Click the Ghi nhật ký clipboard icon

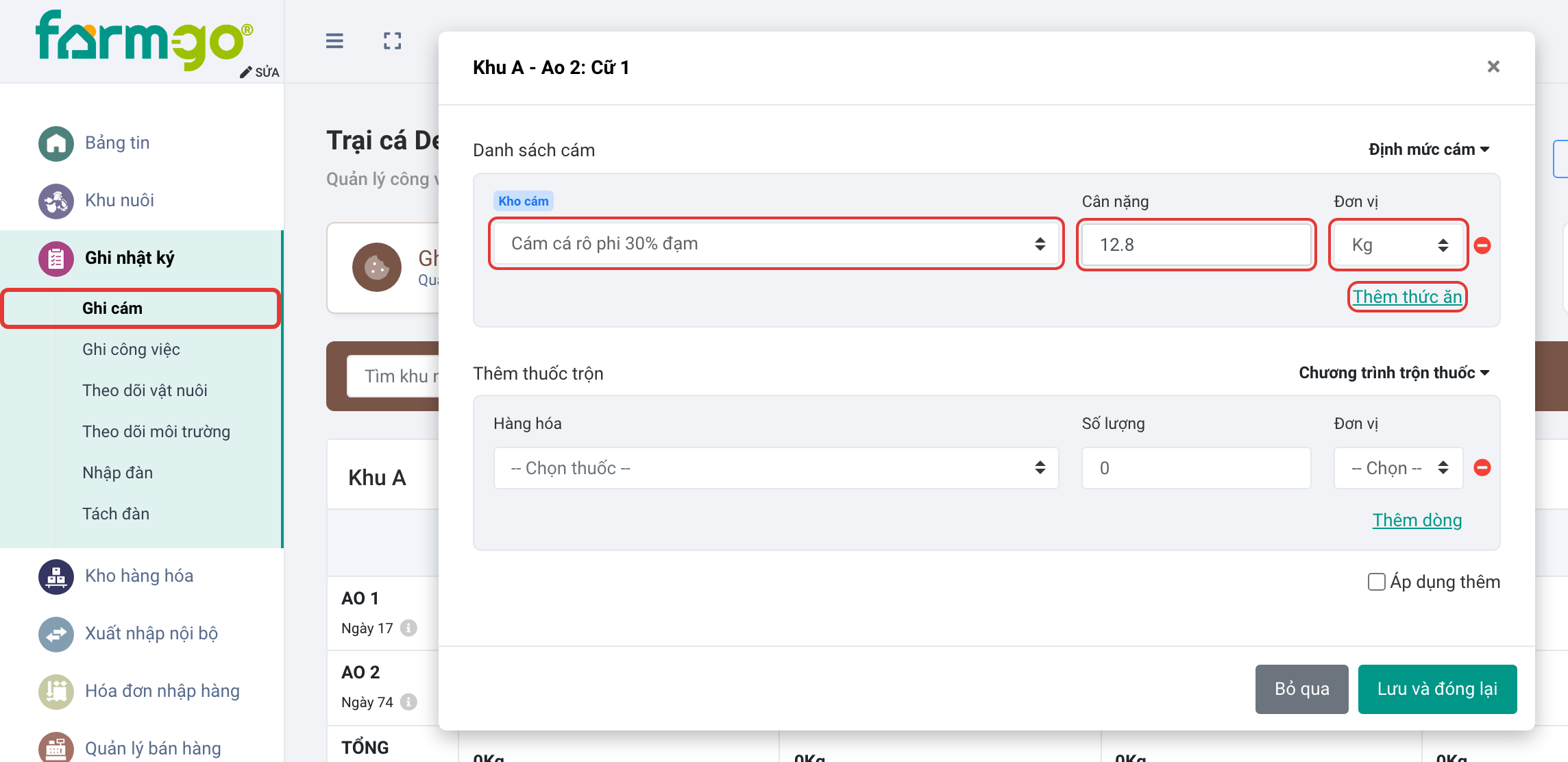tap(56, 258)
